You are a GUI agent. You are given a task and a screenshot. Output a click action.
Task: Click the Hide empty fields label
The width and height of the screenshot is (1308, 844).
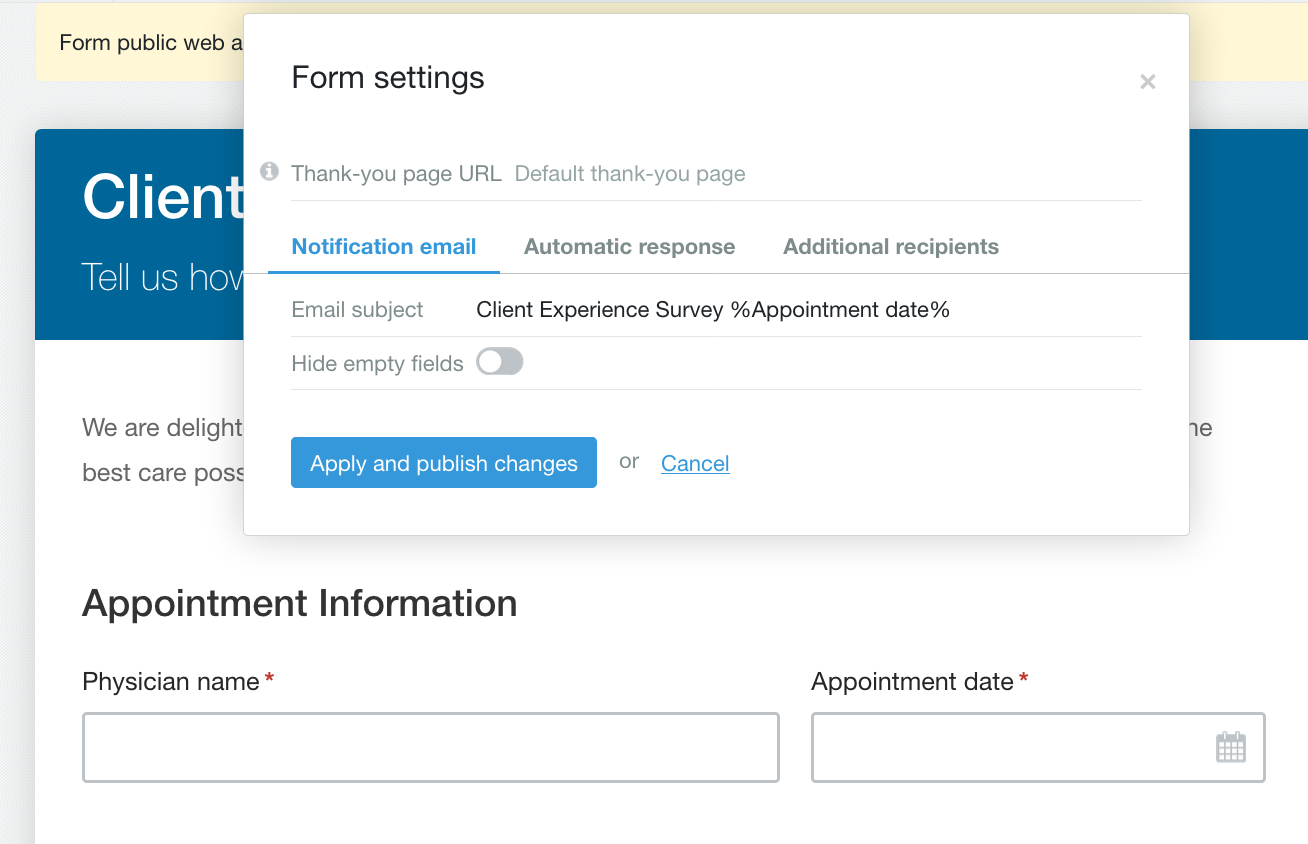click(377, 363)
